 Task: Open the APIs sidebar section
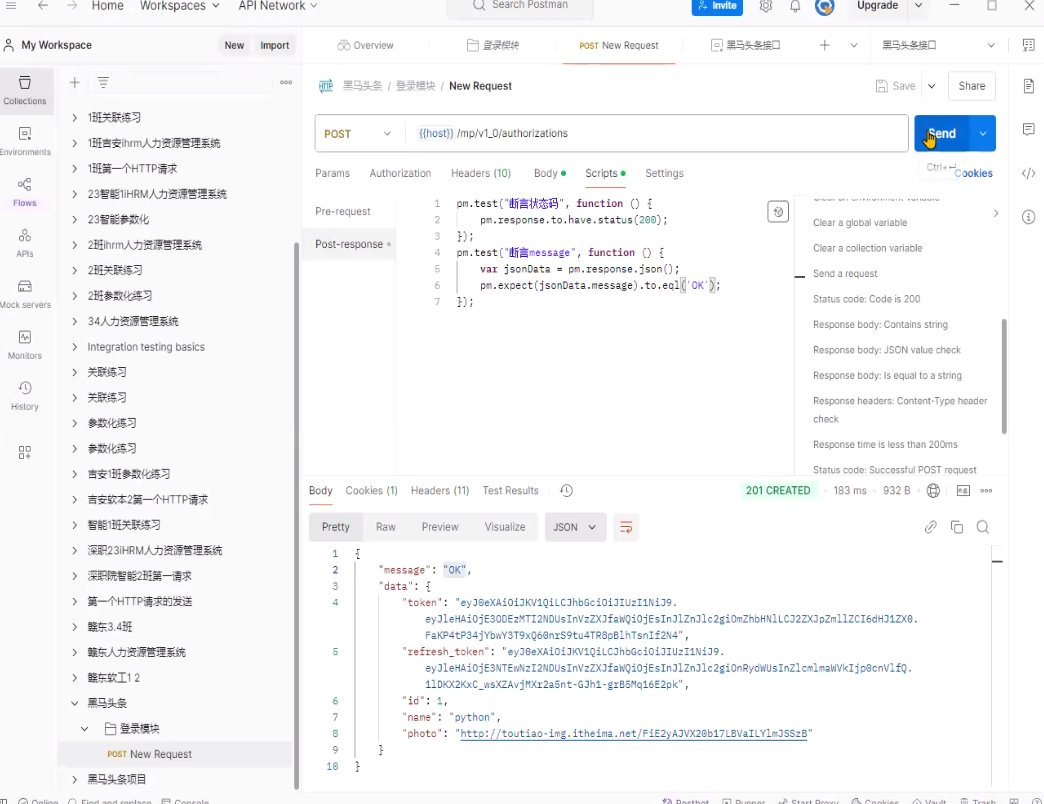(x=25, y=243)
